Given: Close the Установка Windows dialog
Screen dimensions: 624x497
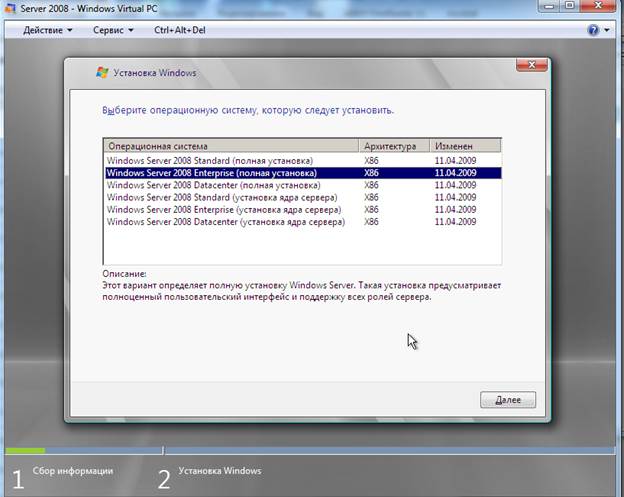Looking at the screenshot, I should (532, 65).
